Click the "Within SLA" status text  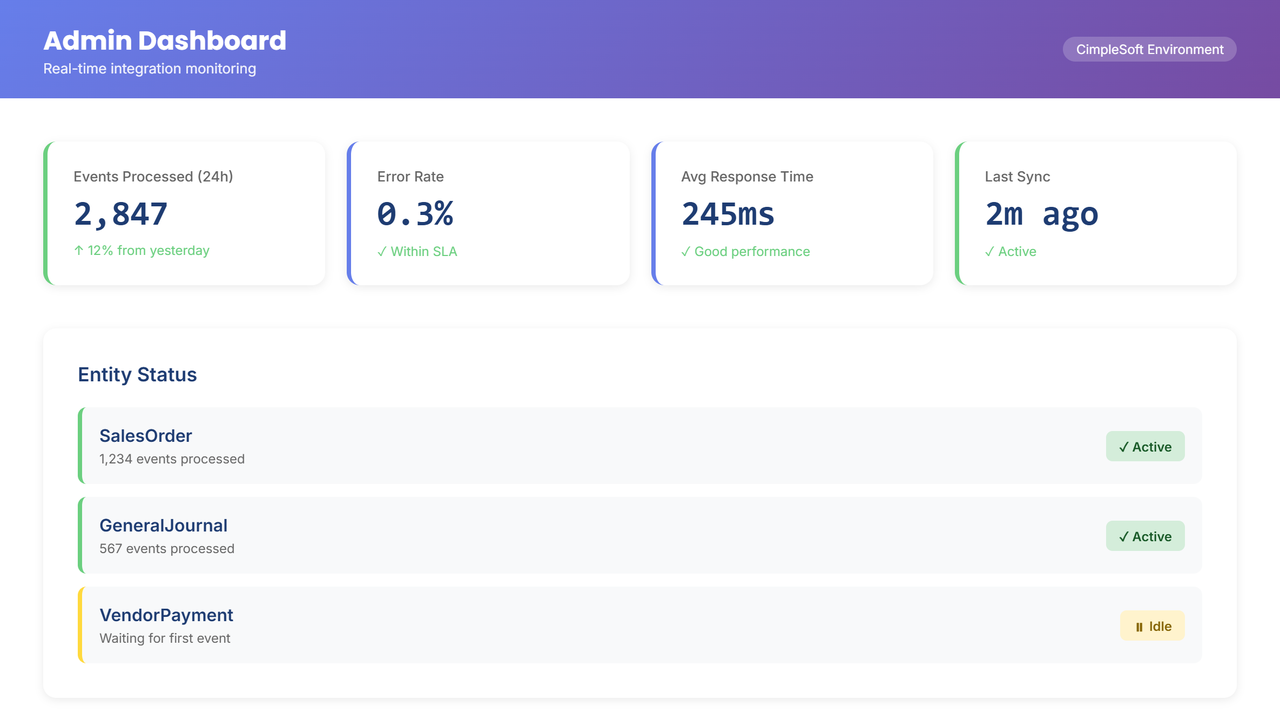pos(417,251)
